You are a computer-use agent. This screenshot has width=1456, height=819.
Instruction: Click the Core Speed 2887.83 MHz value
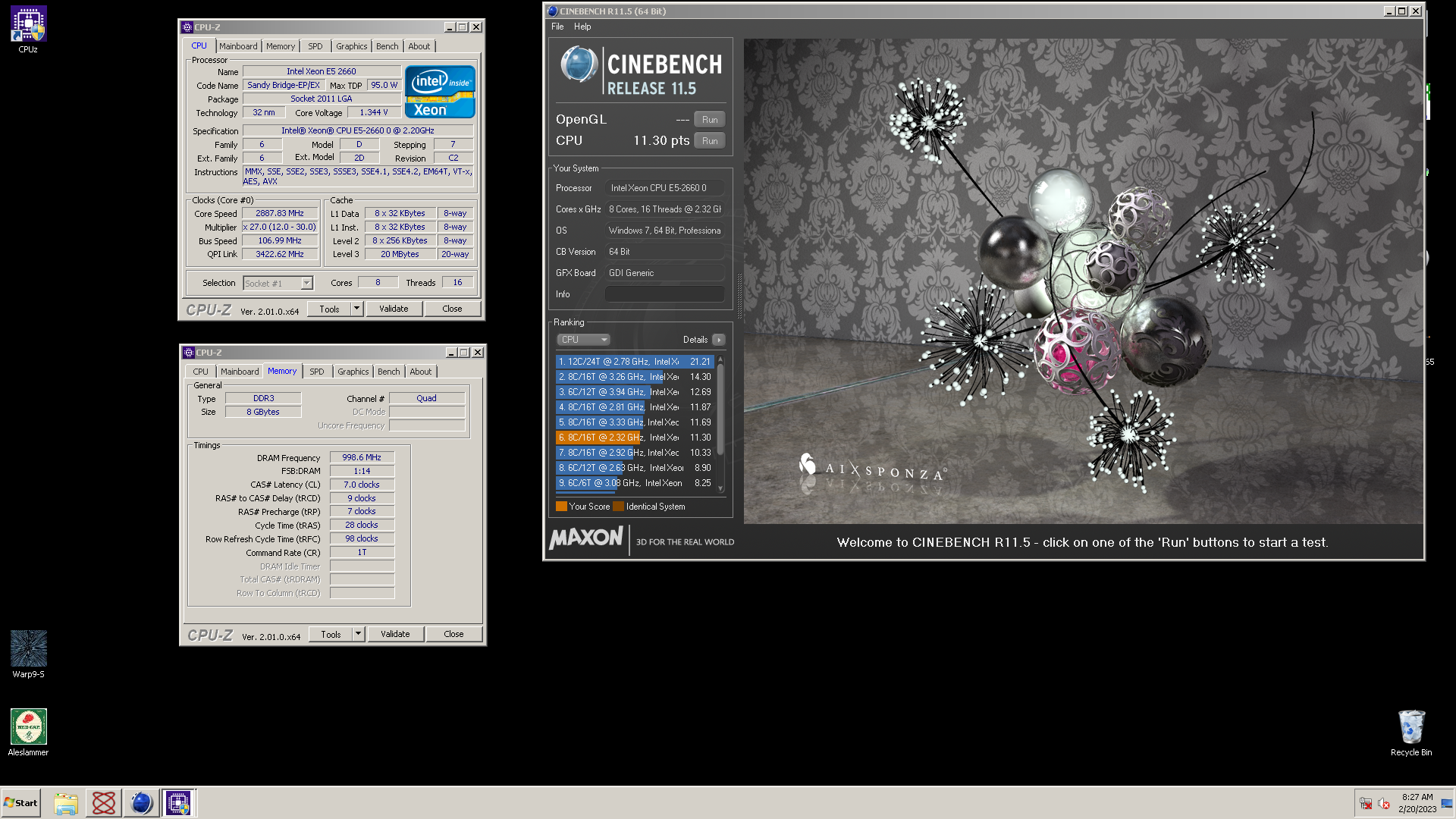280,214
